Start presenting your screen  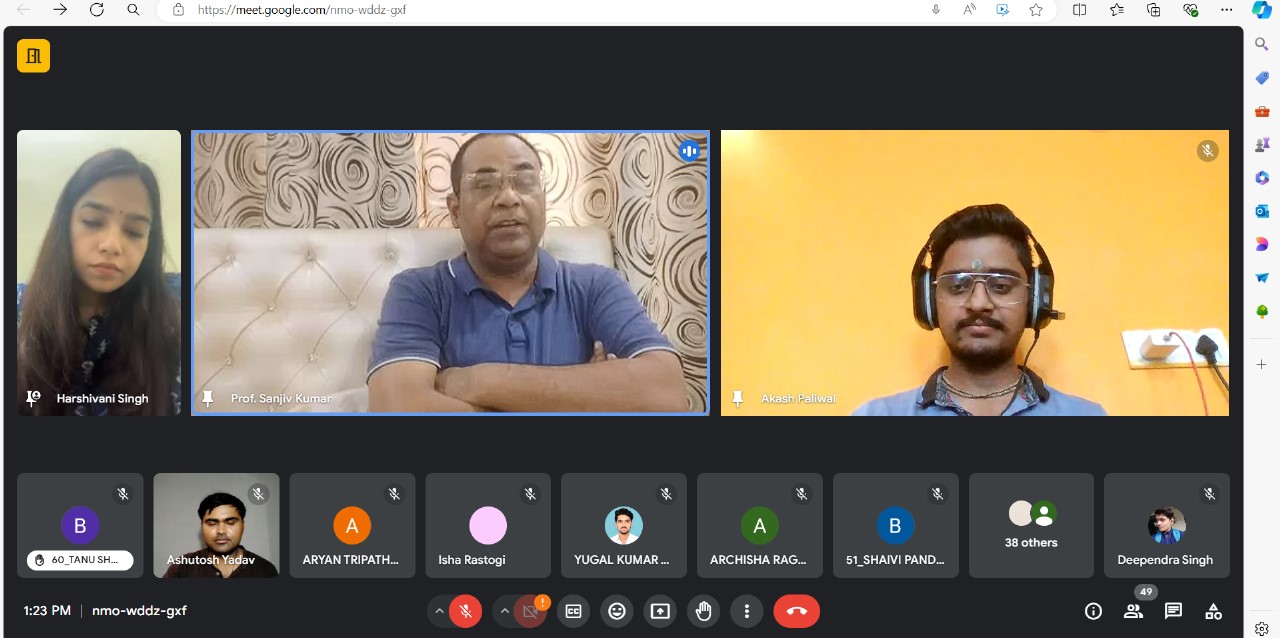660,611
